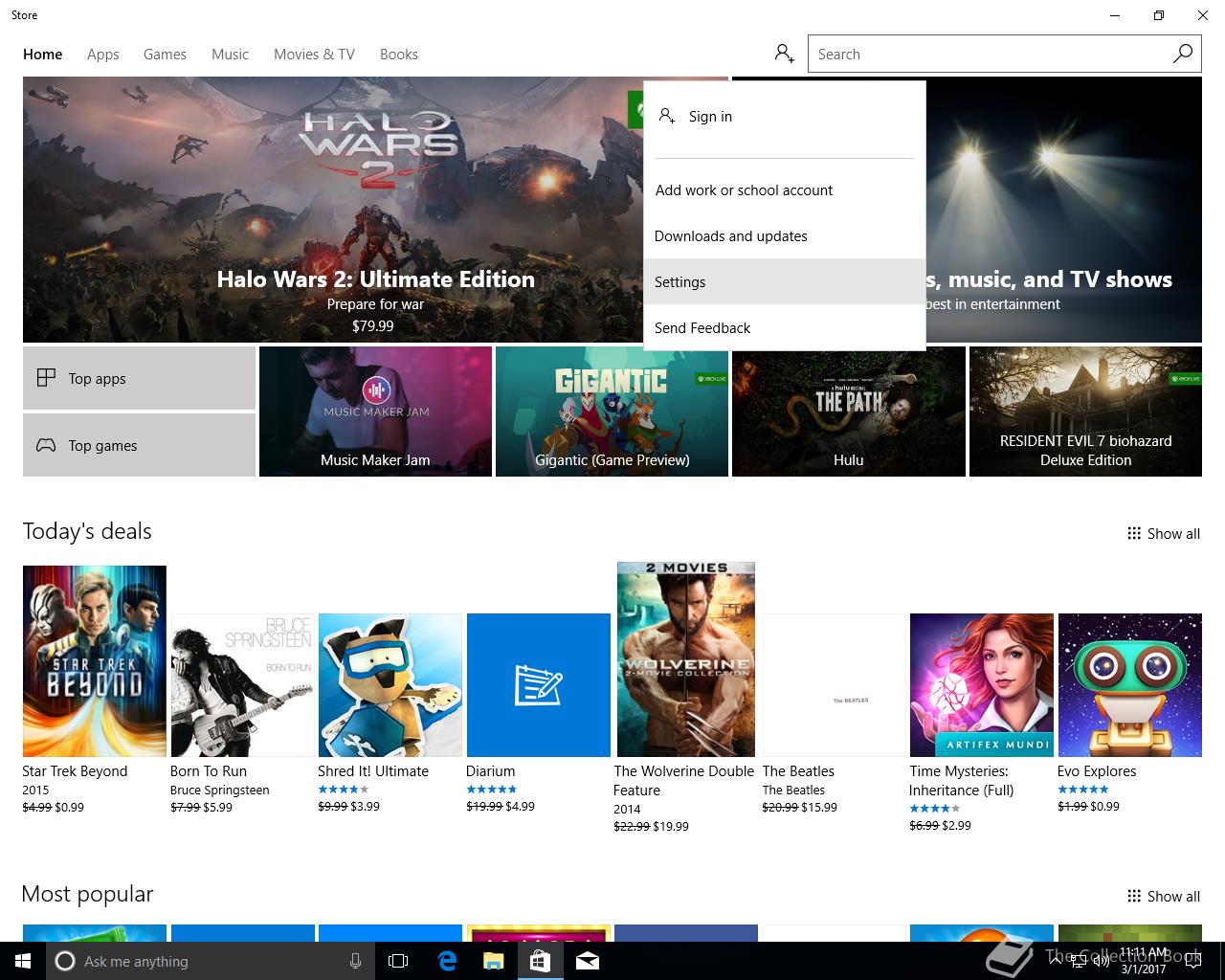Open the Shred It! Ultimate thumbnail
This screenshot has width=1225, height=980.
(390, 685)
